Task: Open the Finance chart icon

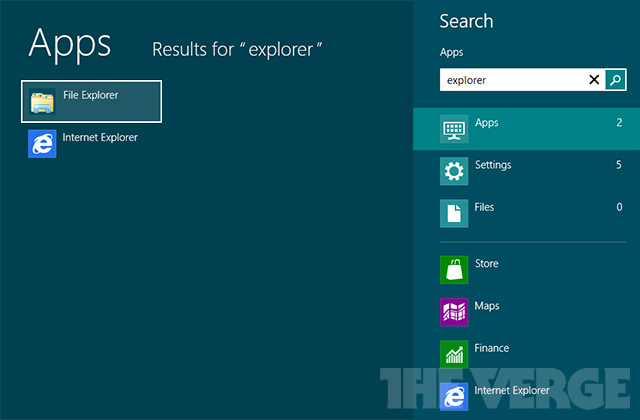Action: 454,354
